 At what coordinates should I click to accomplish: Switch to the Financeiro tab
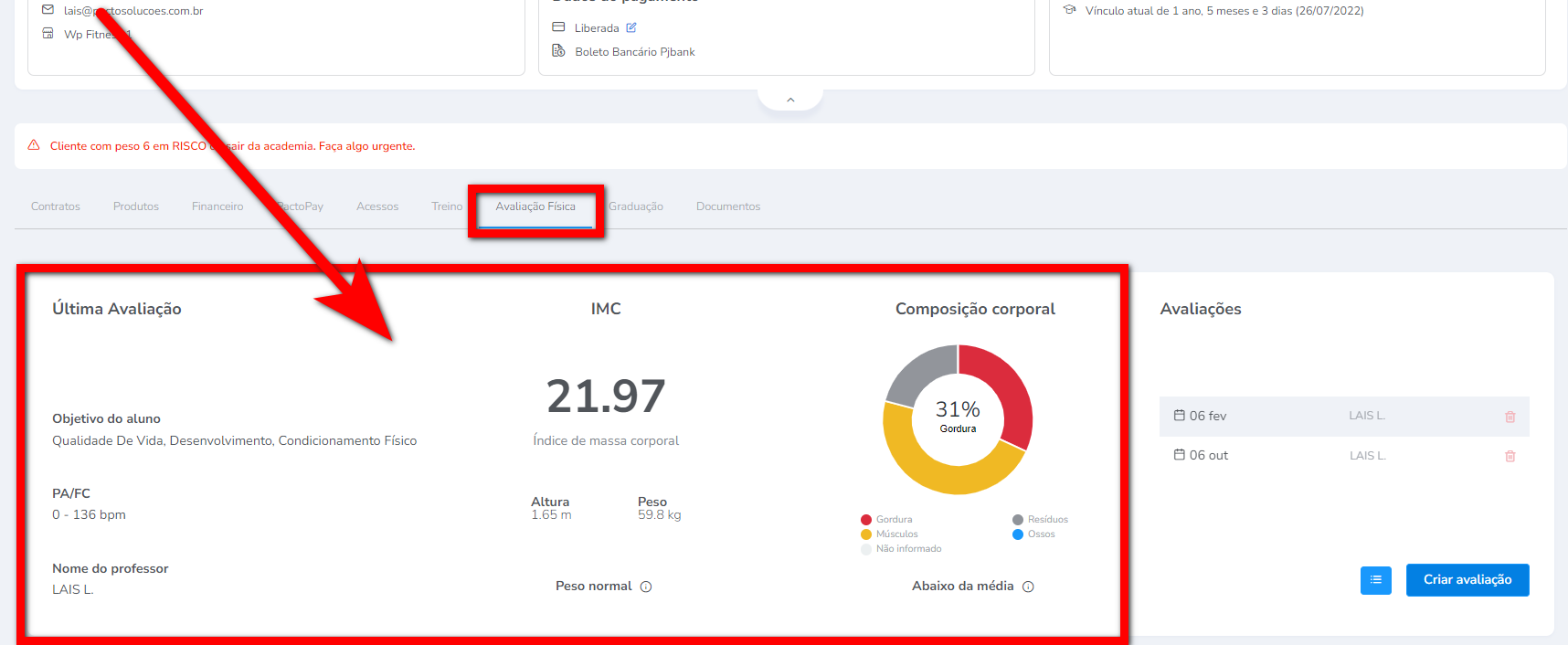tap(217, 206)
